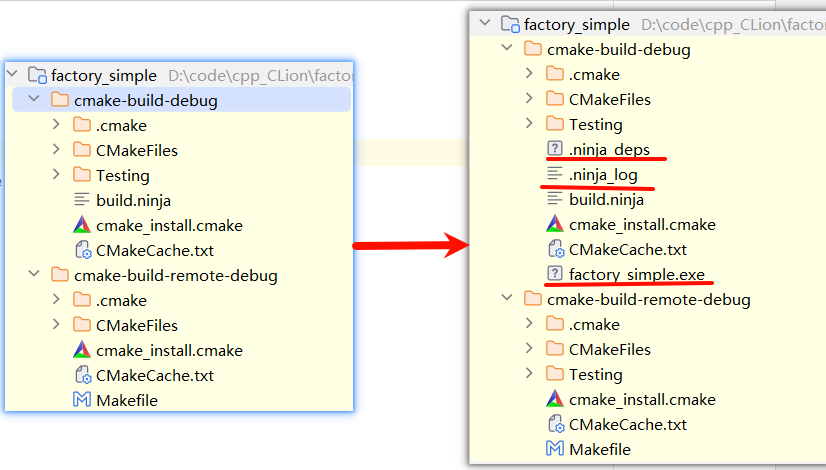Click CMakeCache.txt gear-file icon under right panel's cmake-build-debug
Viewport: 826px width, 470px height.
click(556, 249)
